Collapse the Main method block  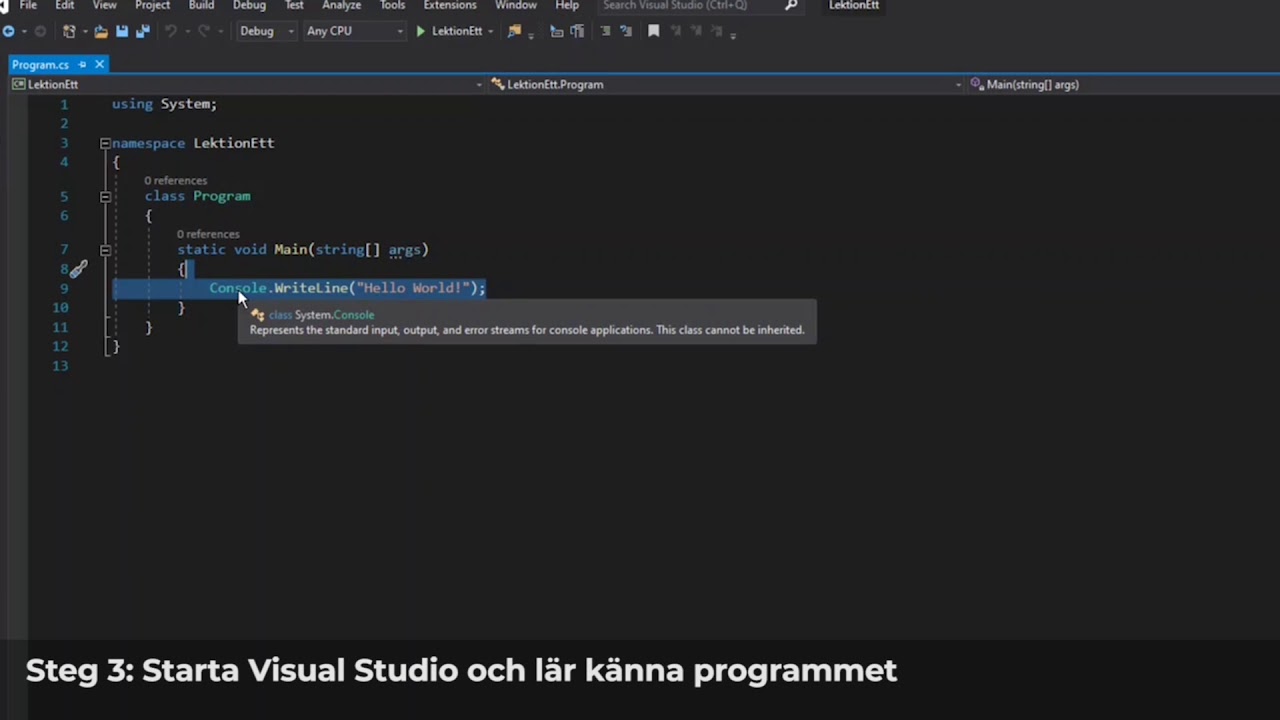coord(105,250)
